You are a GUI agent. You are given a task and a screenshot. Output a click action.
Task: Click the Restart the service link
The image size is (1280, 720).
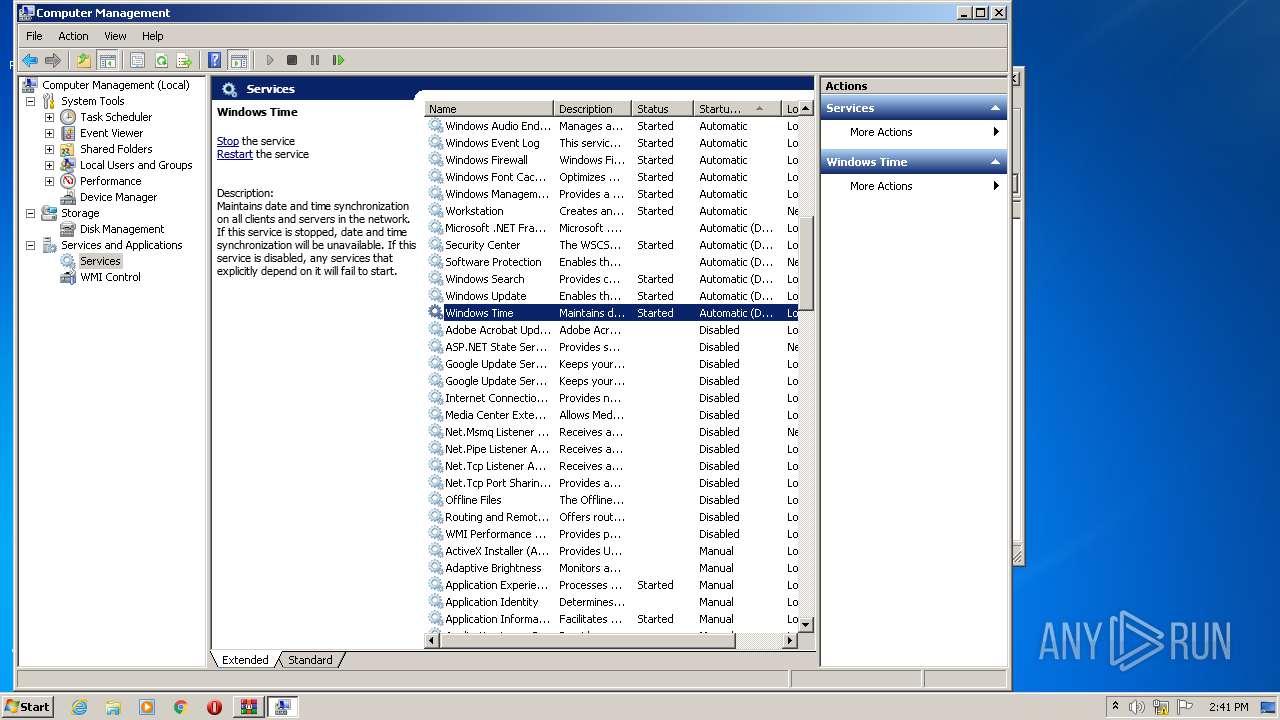(235, 154)
